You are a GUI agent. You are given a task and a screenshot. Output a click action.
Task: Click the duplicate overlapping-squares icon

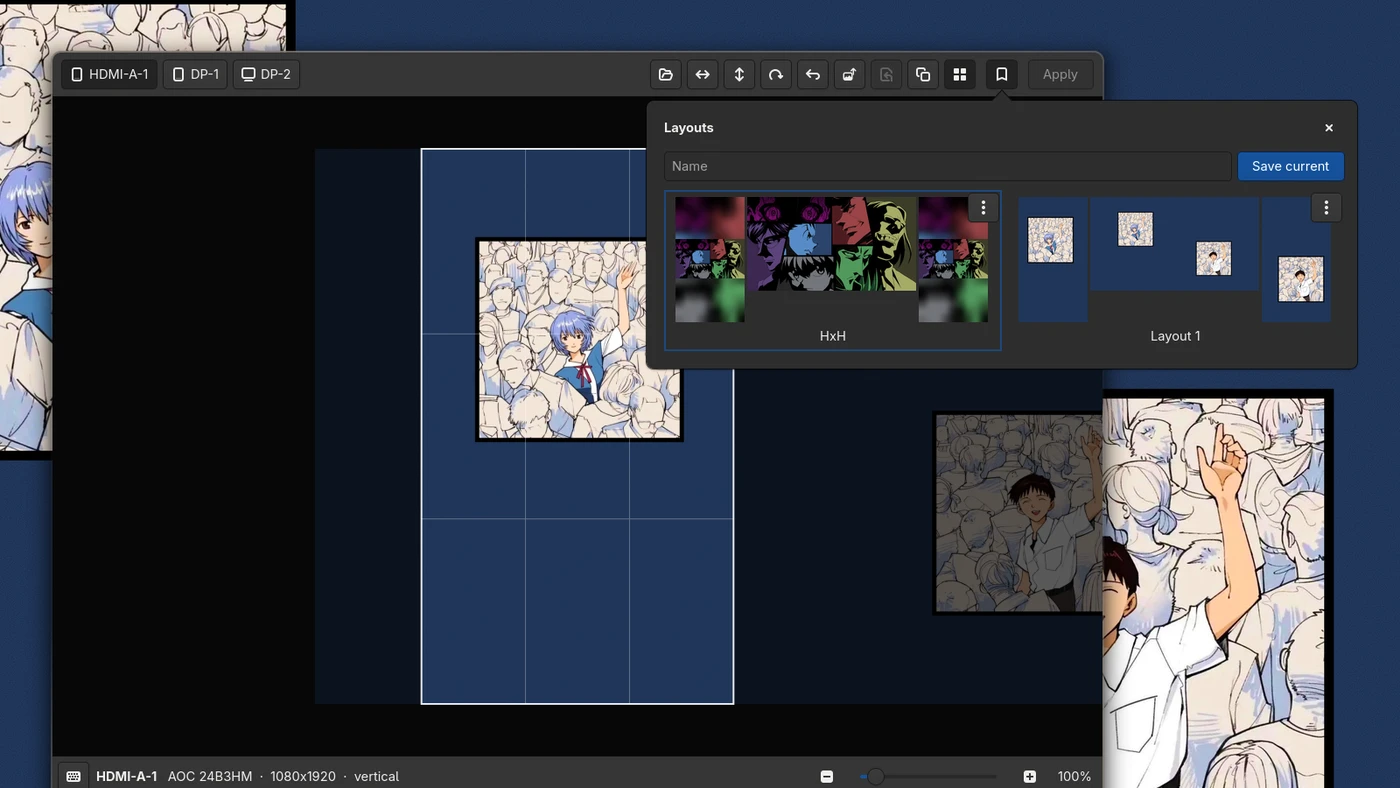click(923, 74)
